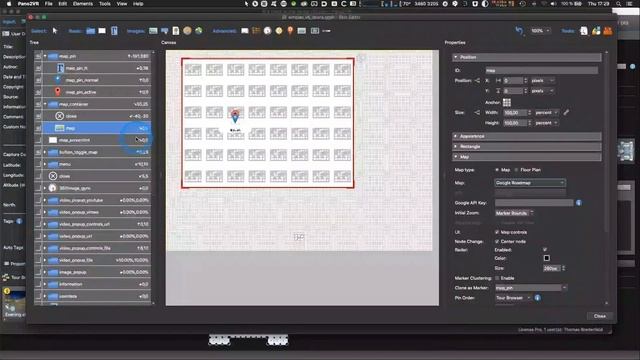Click the link icon beside Position
This screenshot has width=640, height=360.
[477, 80]
